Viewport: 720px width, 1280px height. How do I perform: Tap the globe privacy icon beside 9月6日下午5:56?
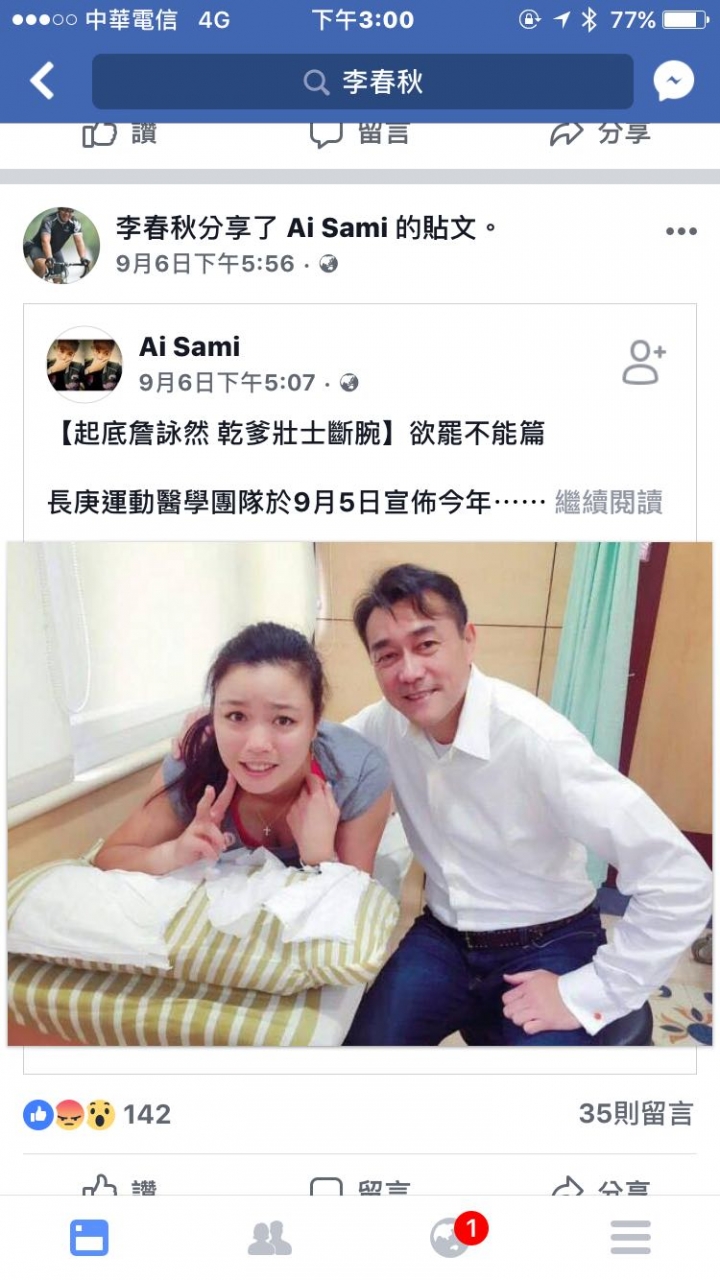point(328,264)
